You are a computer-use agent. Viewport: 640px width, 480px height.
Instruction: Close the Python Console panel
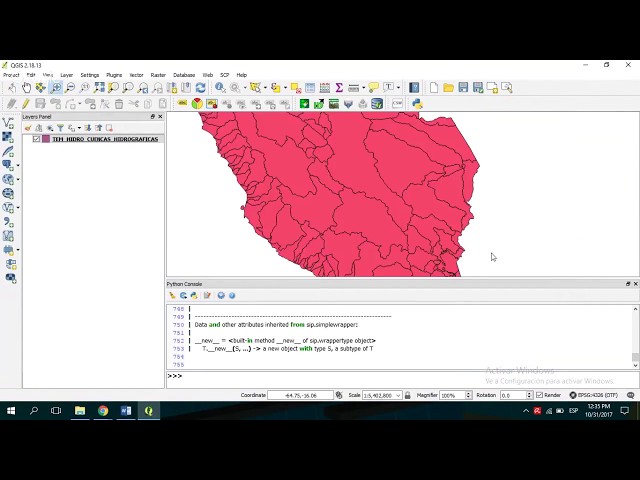click(x=636, y=284)
